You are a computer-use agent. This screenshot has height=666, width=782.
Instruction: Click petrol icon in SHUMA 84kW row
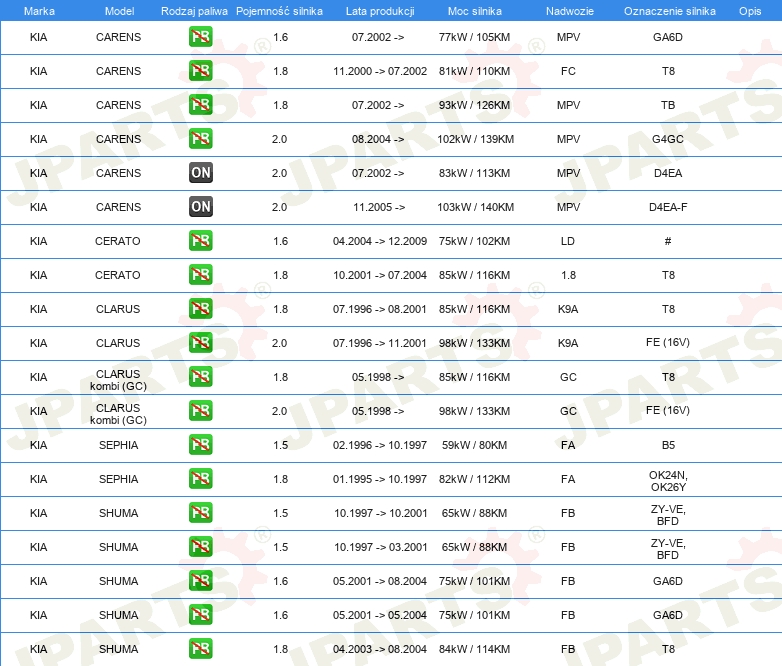point(200,649)
